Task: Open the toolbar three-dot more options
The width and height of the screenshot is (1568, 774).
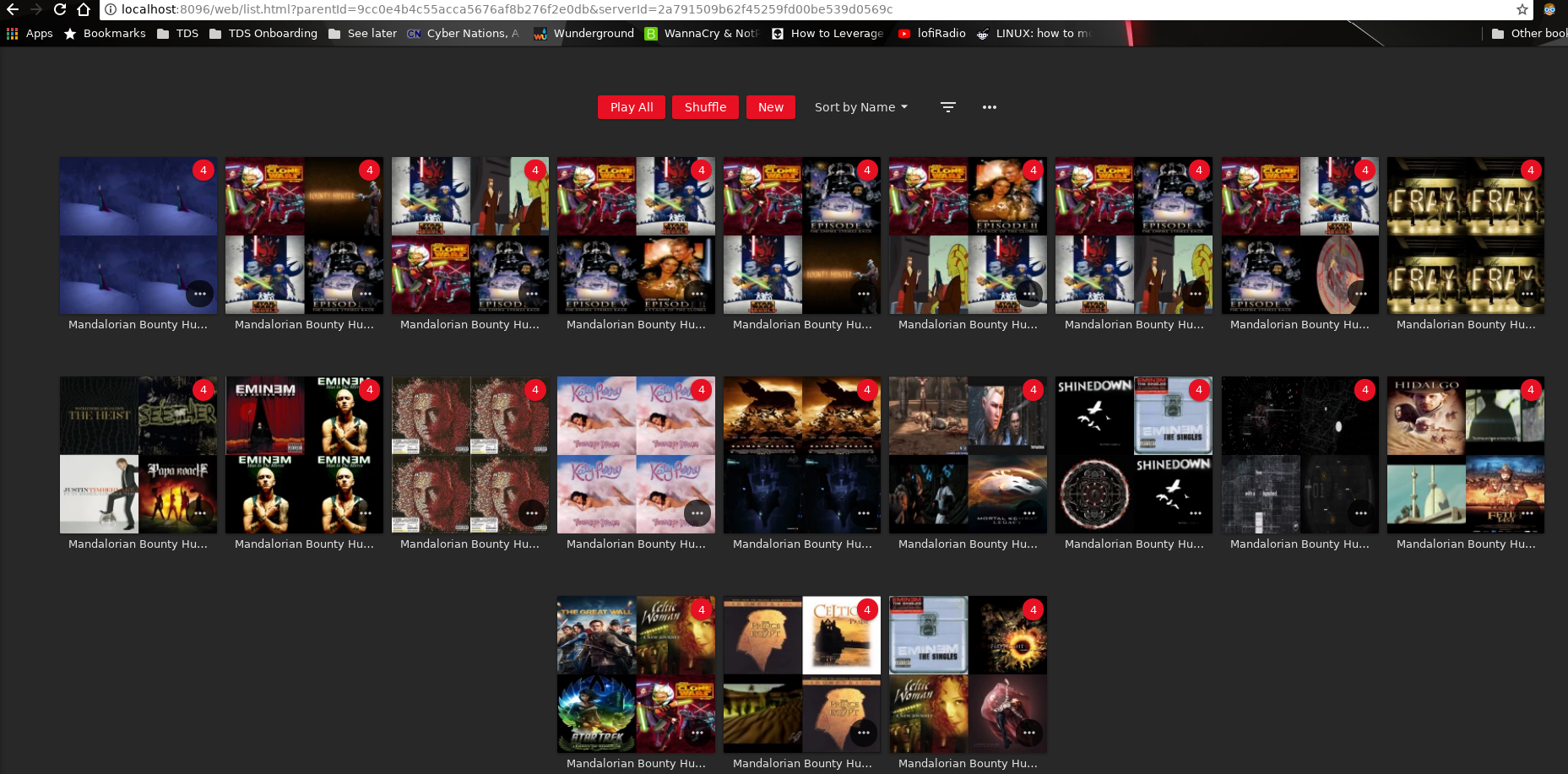Action: click(x=989, y=107)
